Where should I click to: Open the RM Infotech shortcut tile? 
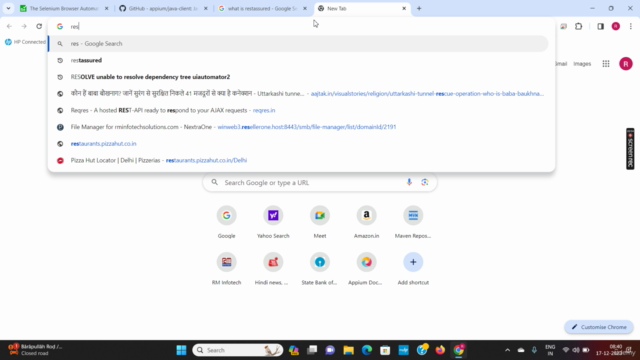coord(227,269)
